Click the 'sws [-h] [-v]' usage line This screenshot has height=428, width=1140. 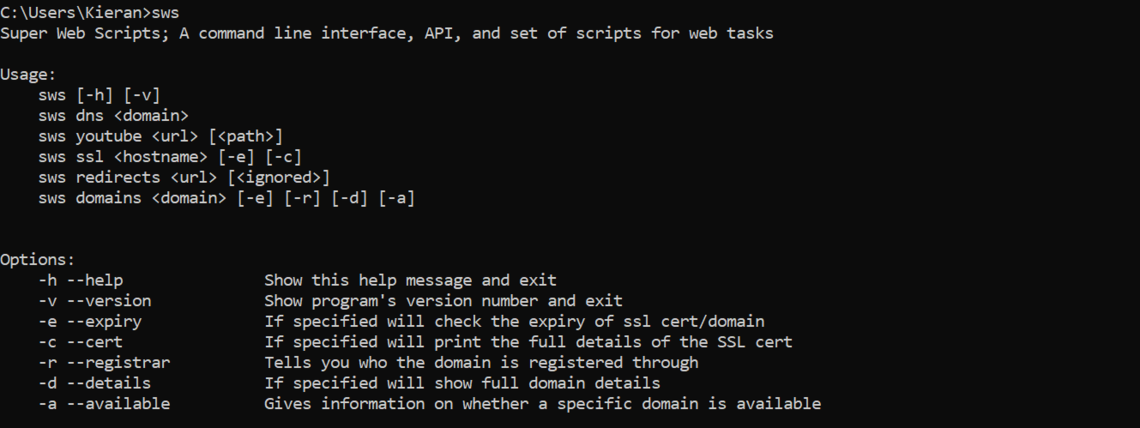tap(99, 95)
